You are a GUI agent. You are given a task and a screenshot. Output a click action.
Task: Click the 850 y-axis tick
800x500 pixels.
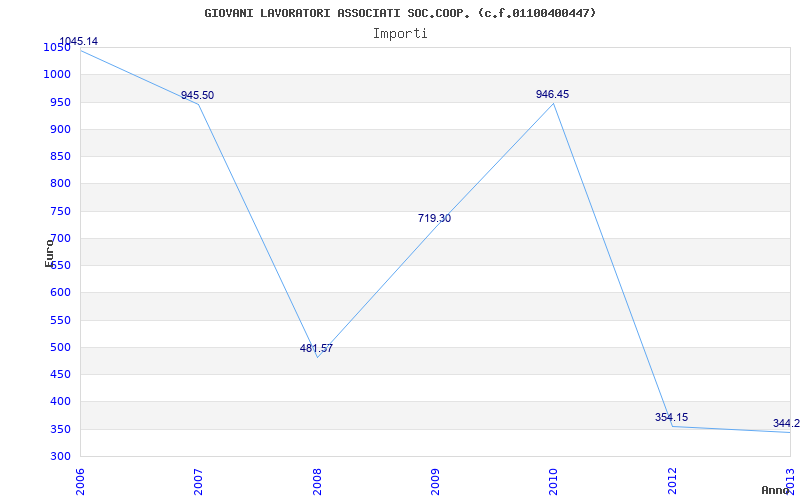[60, 157]
